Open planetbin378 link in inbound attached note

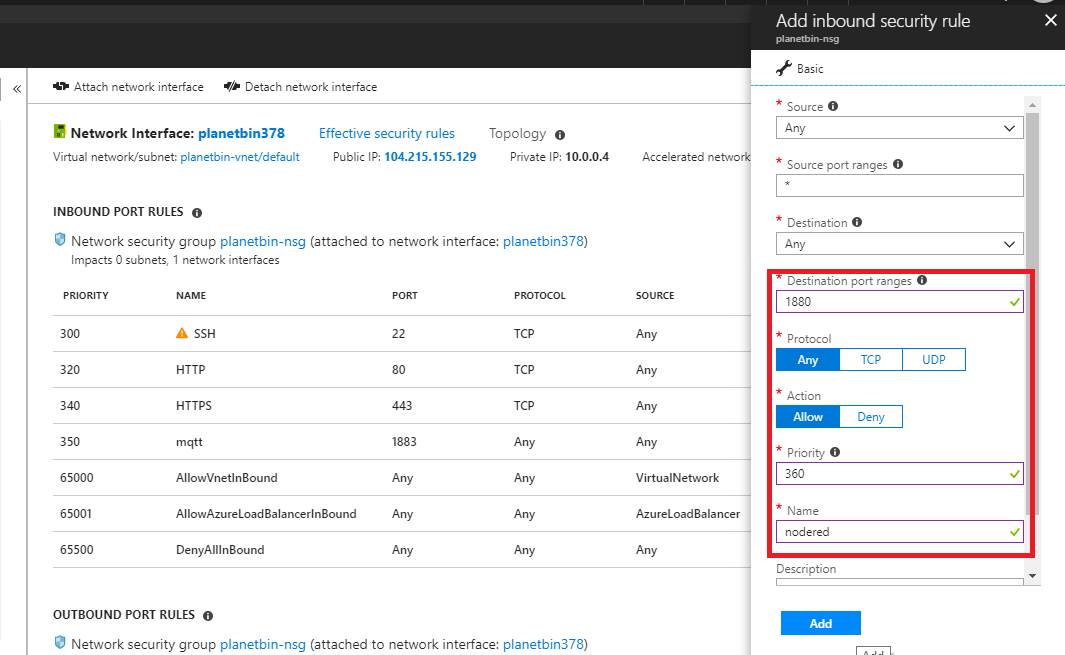pos(543,241)
